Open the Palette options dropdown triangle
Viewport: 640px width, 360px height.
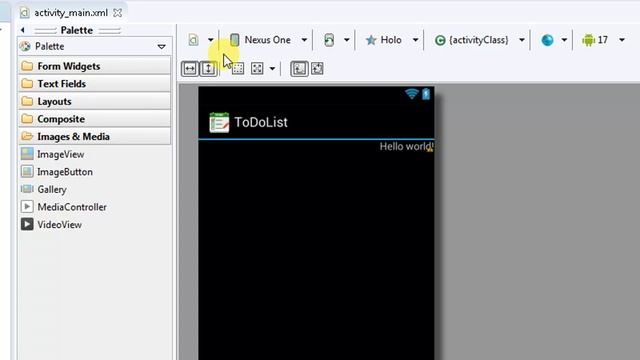tap(162, 47)
